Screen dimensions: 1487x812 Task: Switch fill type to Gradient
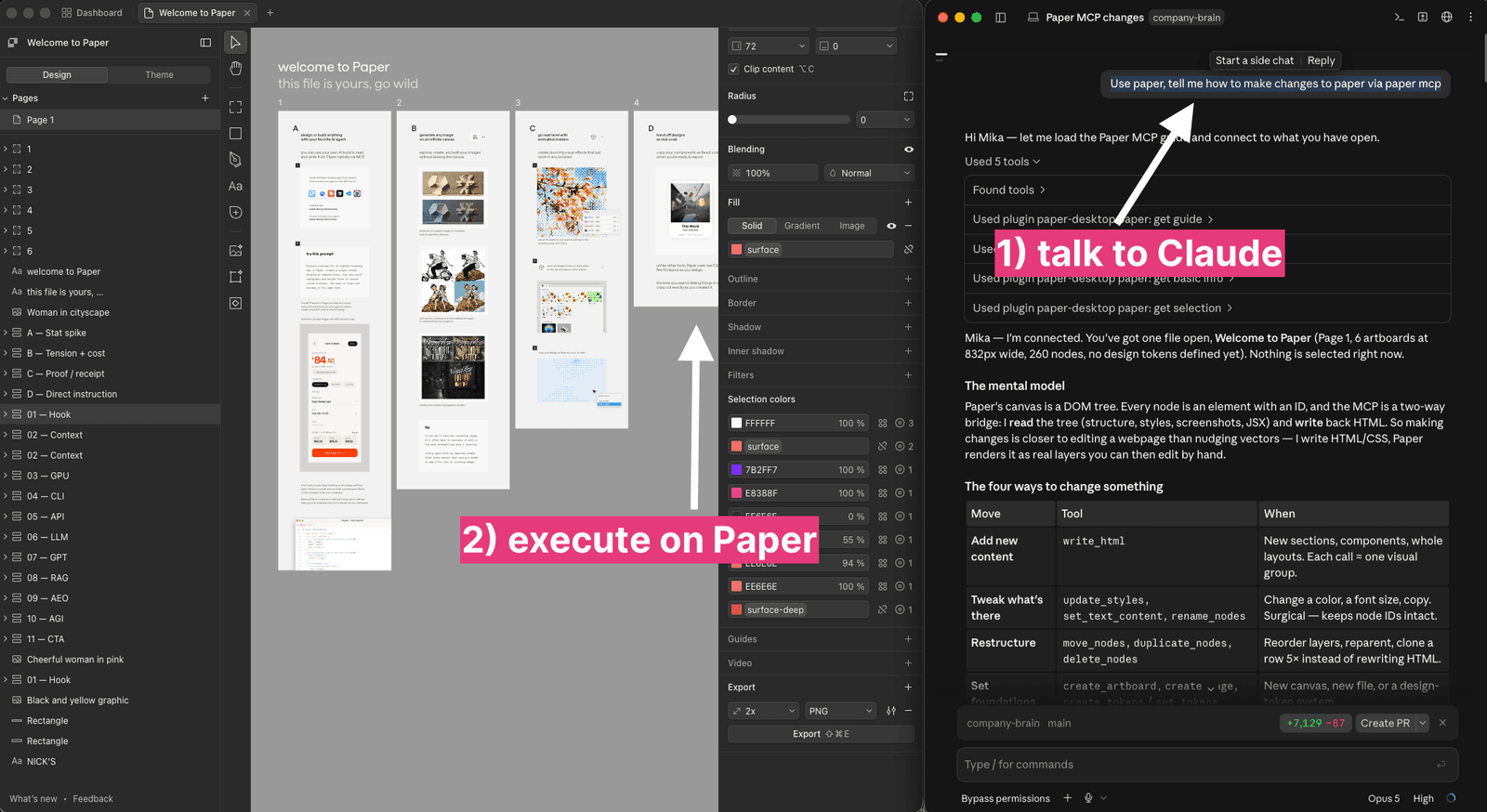[802, 226]
